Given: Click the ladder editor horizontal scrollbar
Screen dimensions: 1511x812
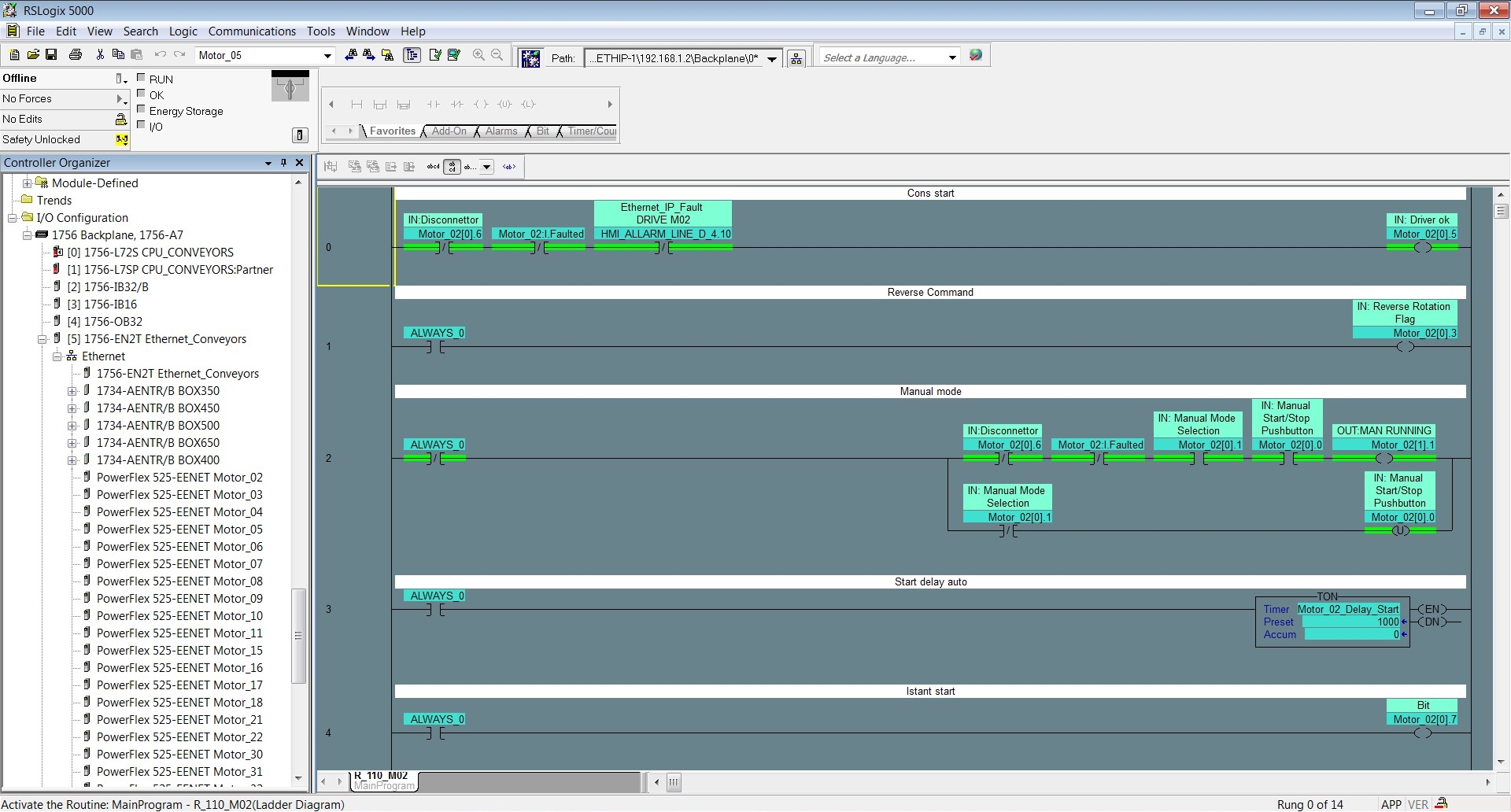Looking at the screenshot, I should 1073,782.
